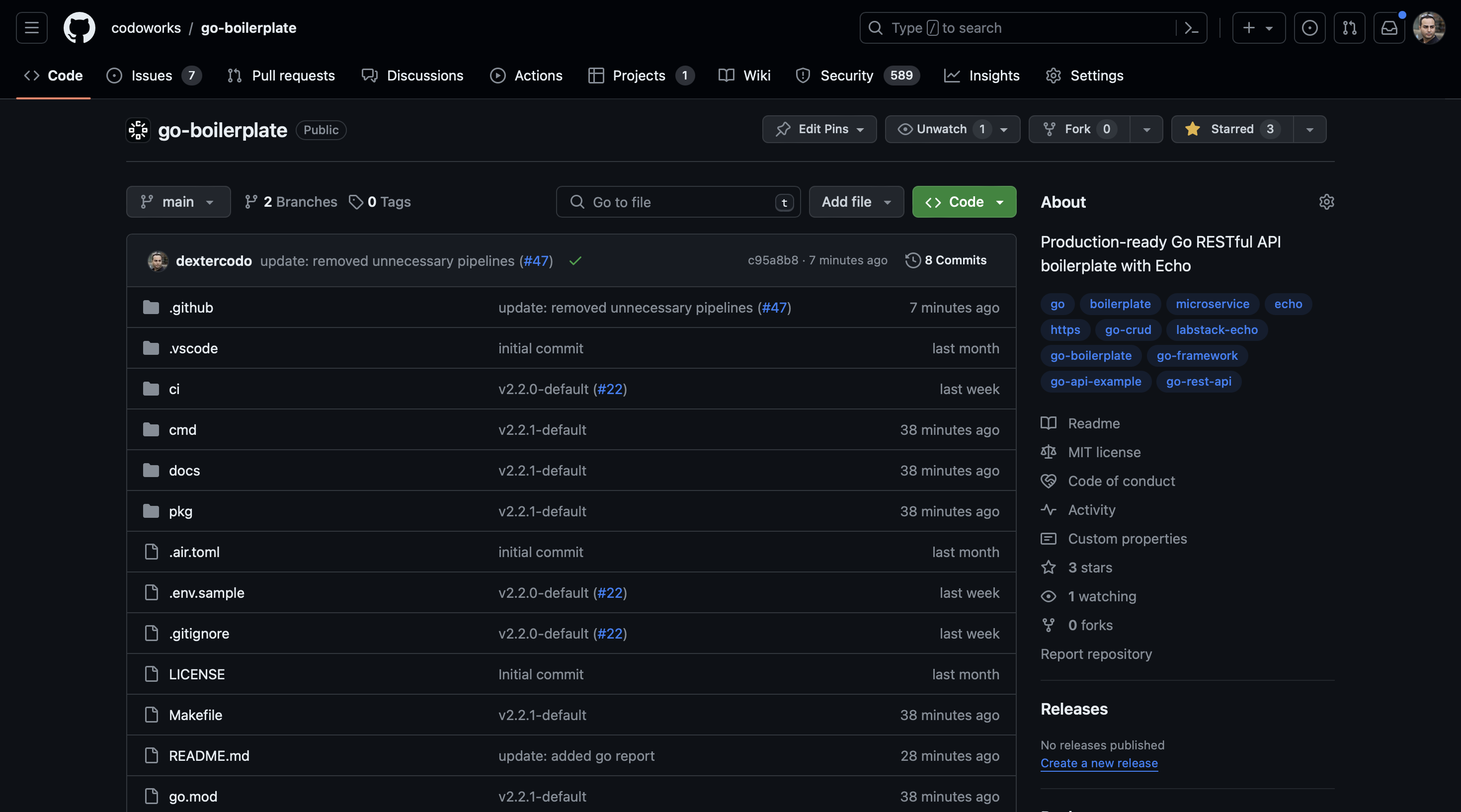Open the user profile avatar
This screenshot has height=812, width=1461.
click(1428, 28)
